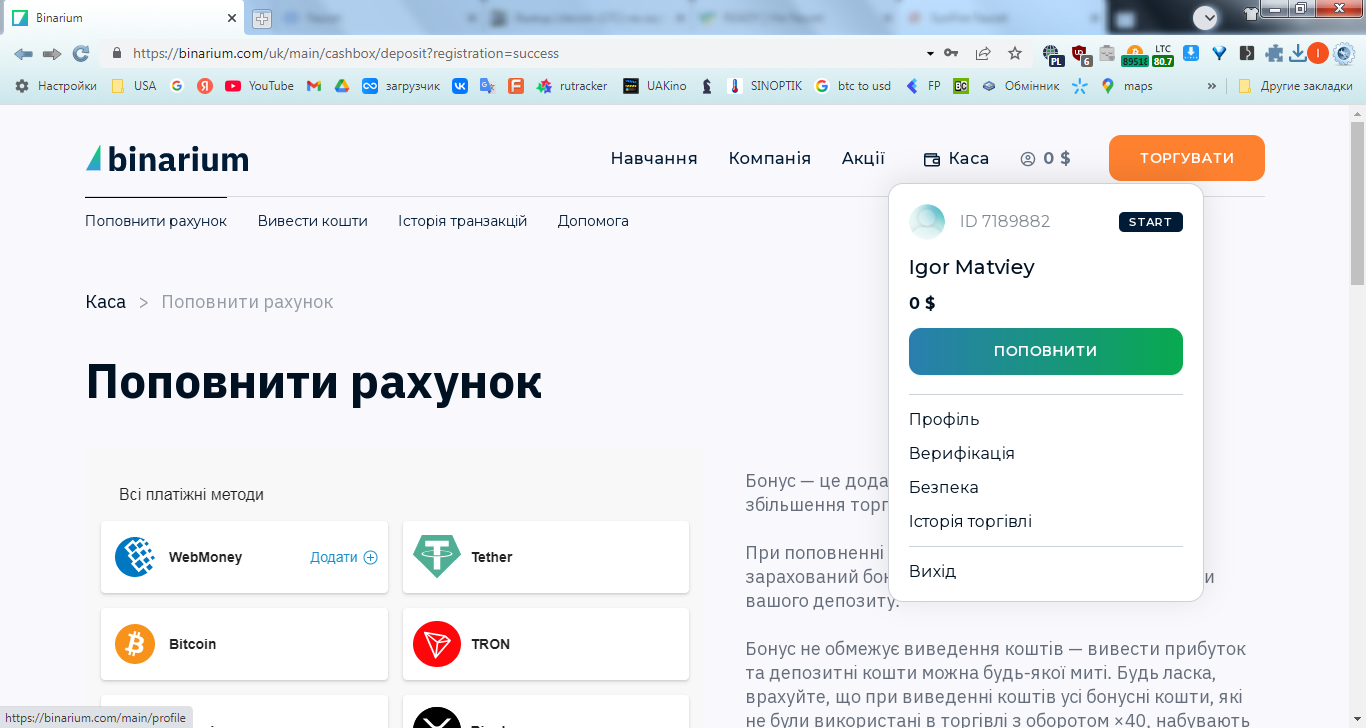The width and height of the screenshot is (1366, 728).
Task: Open the SINOPTIK bookmark
Action: [765, 86]
